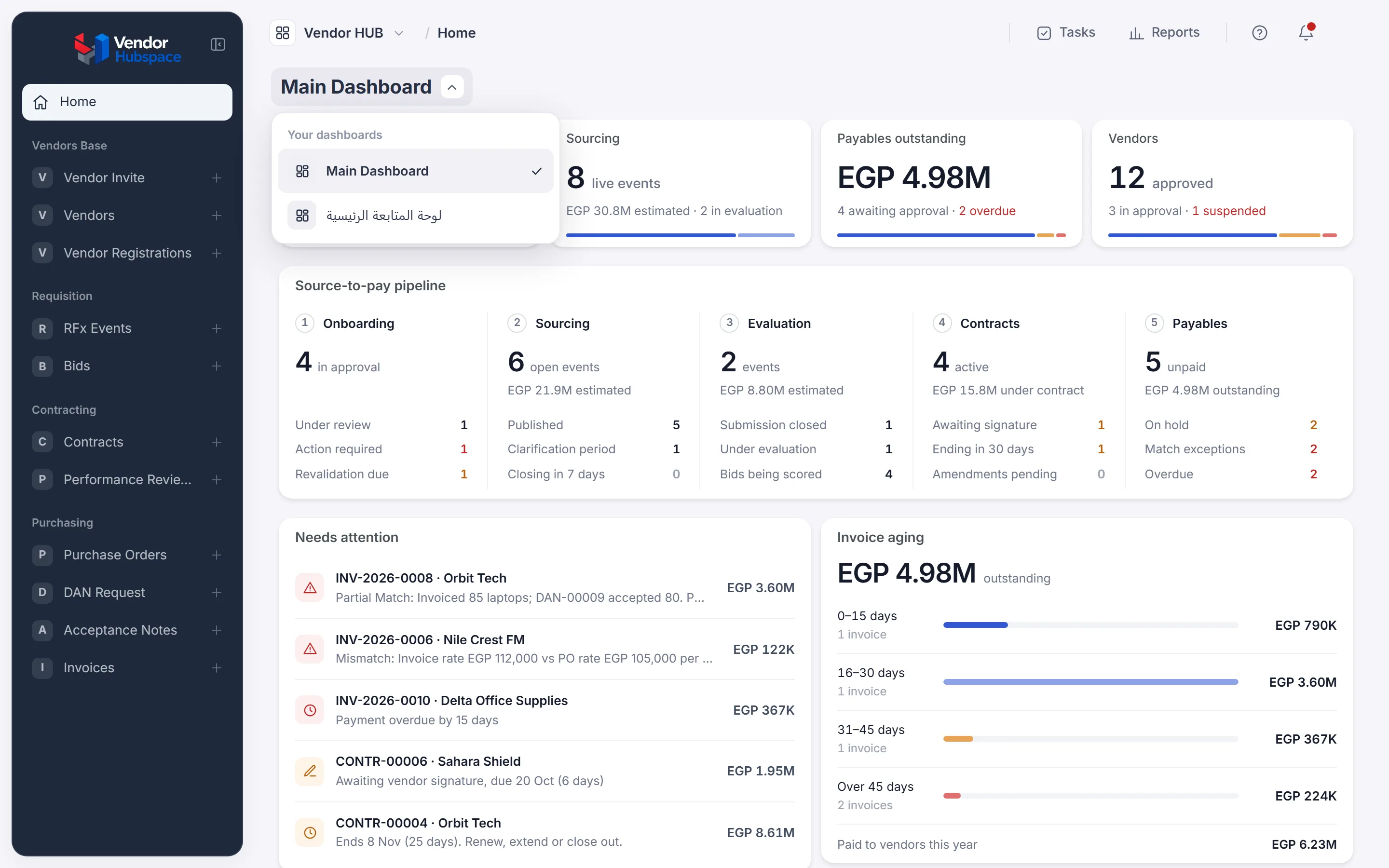Click Home breadcrumb link
The width and height of the screenshot is (1389, 868).
(456, 33)
